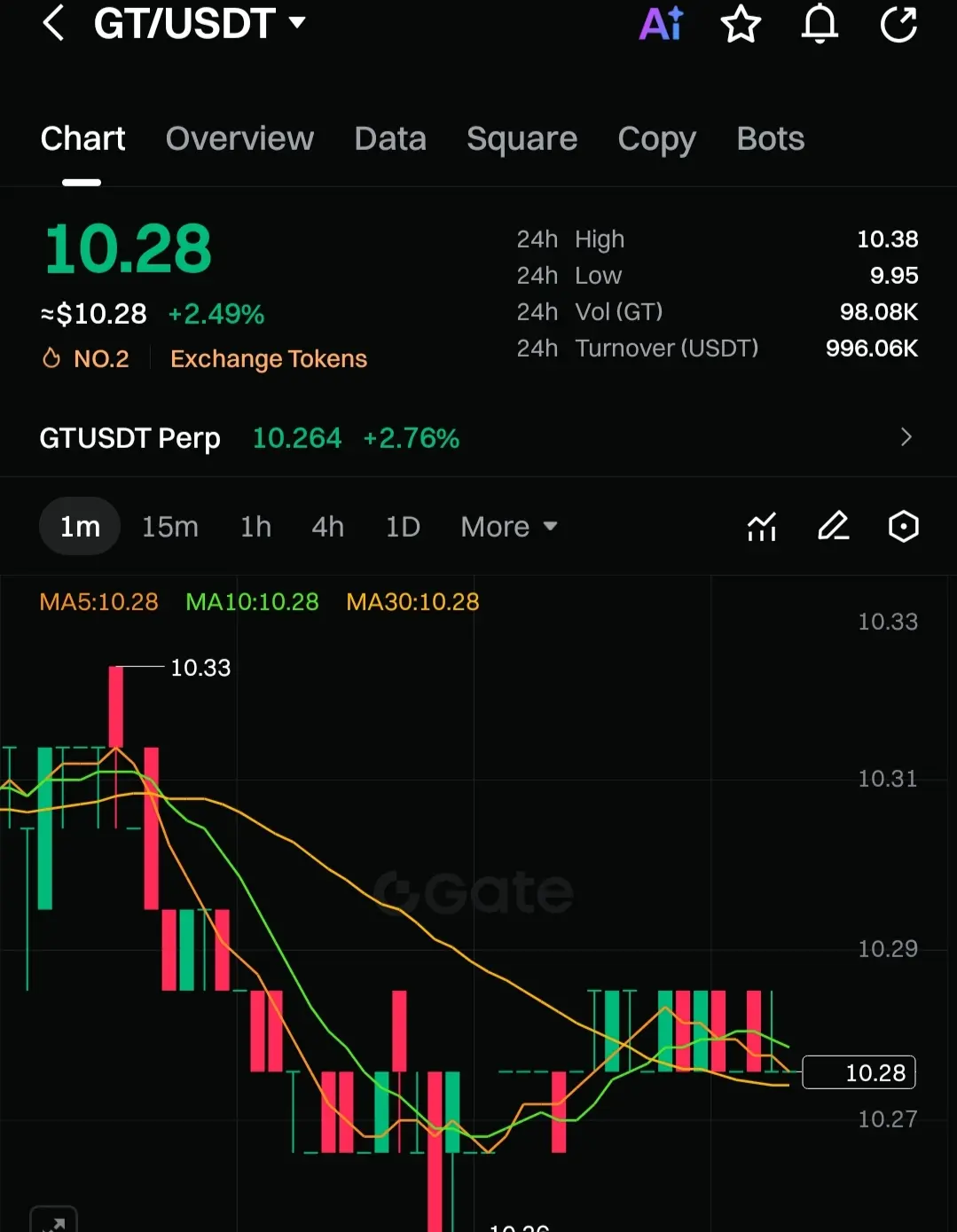The height and width of the screenshot is (1232, 957).
Task: Tap the Perp price 10.264
Action: 297,437
